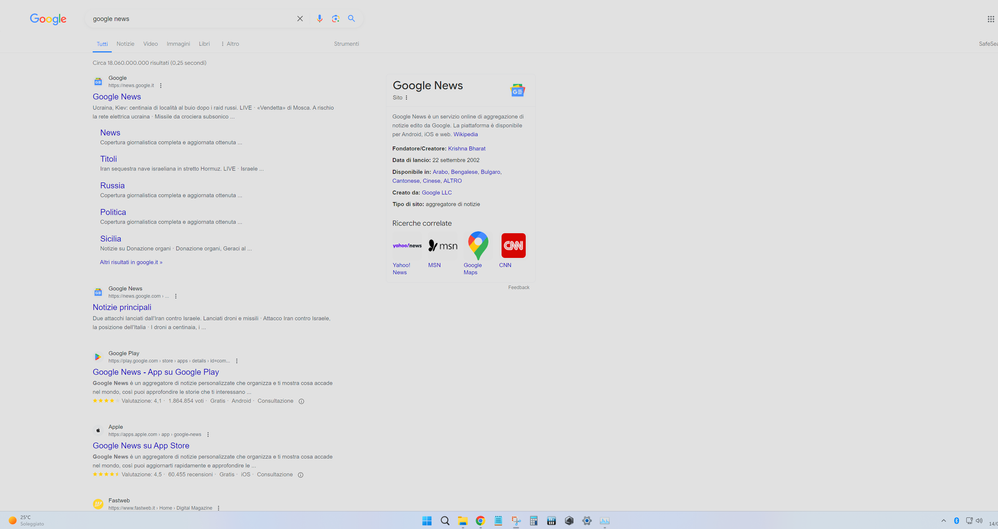Click 'Altri risultati in google.it'
The width and height of the screenshot is (998, 529).
coord(131,262)
